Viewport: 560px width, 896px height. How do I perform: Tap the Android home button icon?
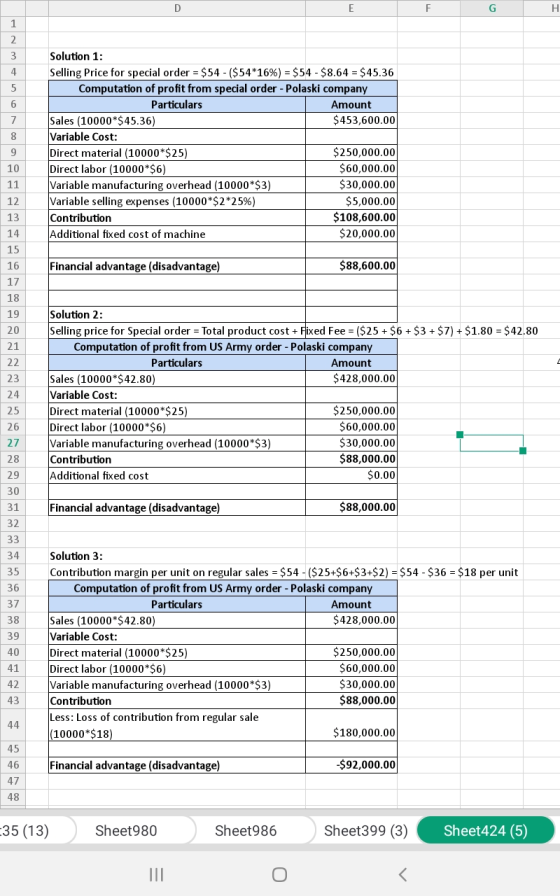pos(279,874)
